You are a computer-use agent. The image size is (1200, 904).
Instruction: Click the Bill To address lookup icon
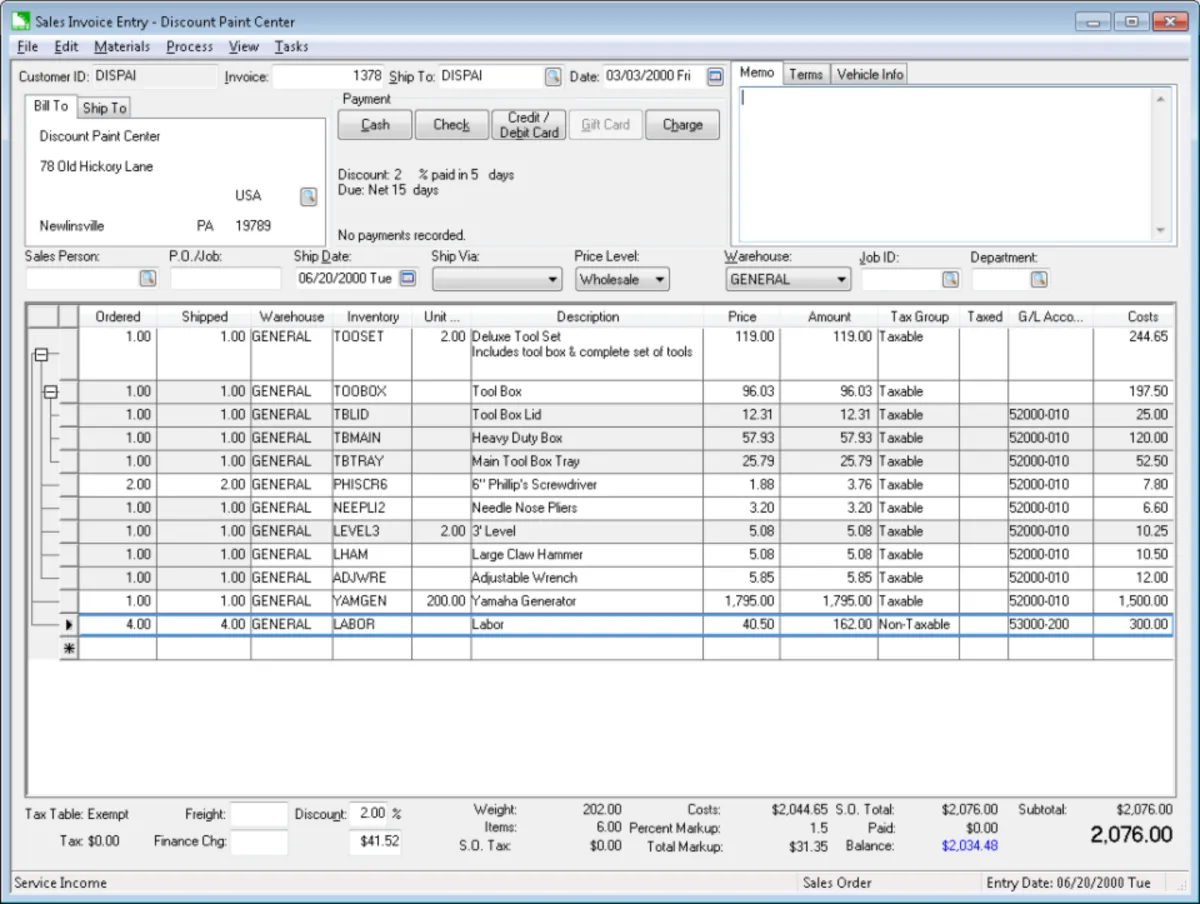pyautogui.click(x=309, y=196)
